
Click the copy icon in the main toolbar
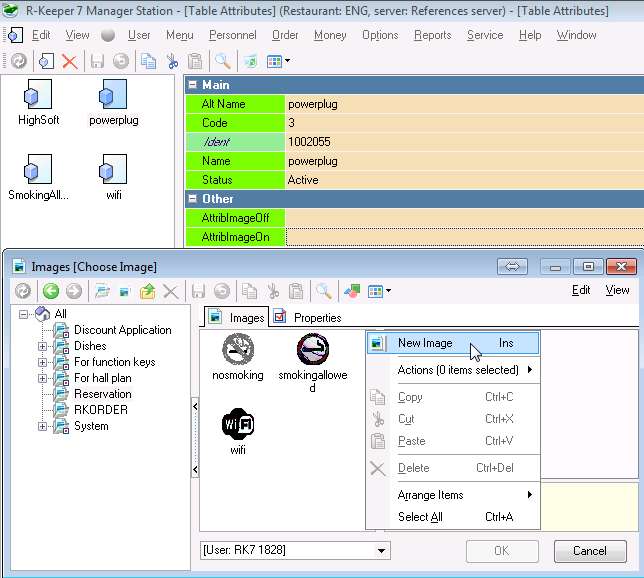coord(148,61)
